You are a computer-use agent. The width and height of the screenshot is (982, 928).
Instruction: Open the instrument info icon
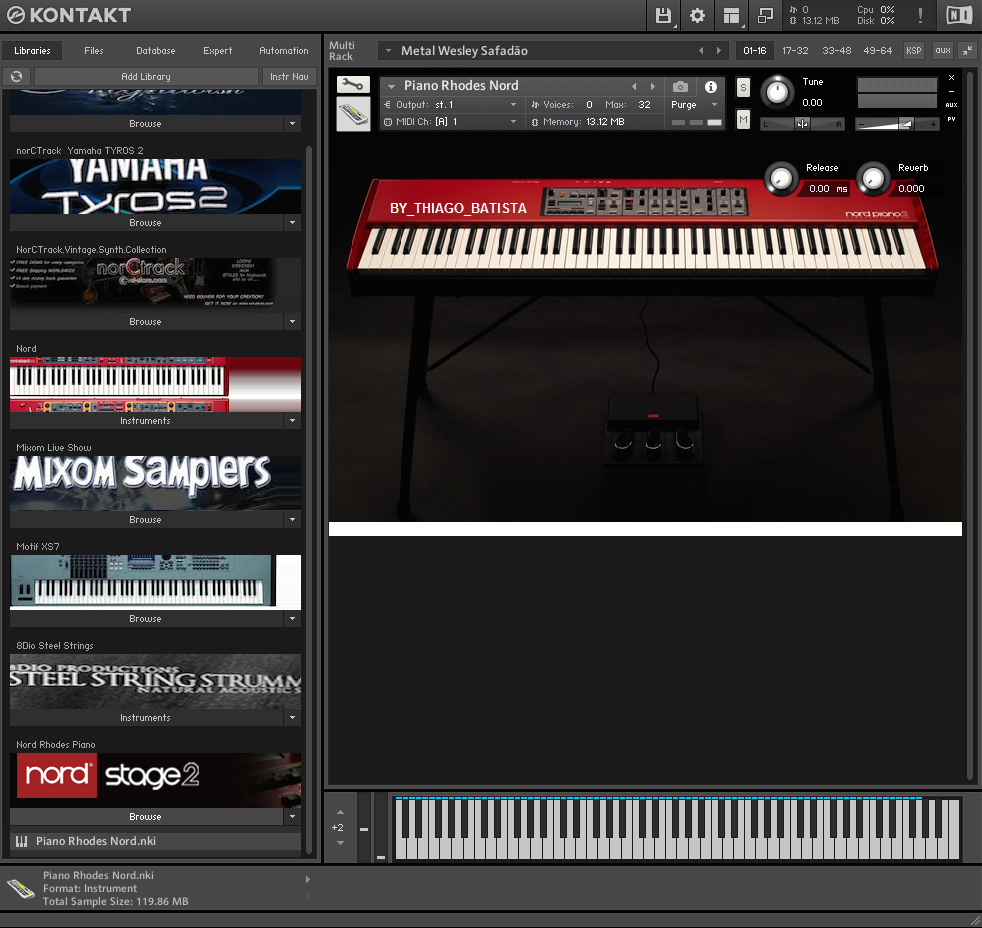pyautogui.click(x=711, y=86)
